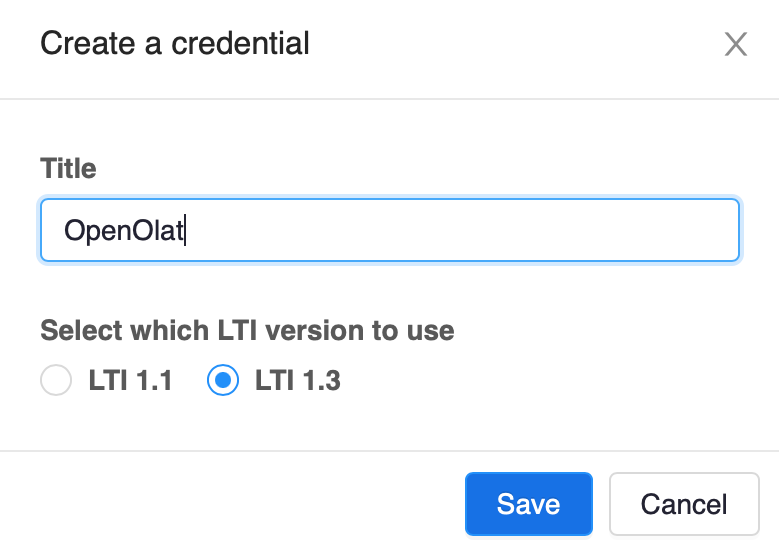The height and width of the screenshot is (546, 779).
Task: Click the 'Create a credential' heading
Action: coord(175,44)
